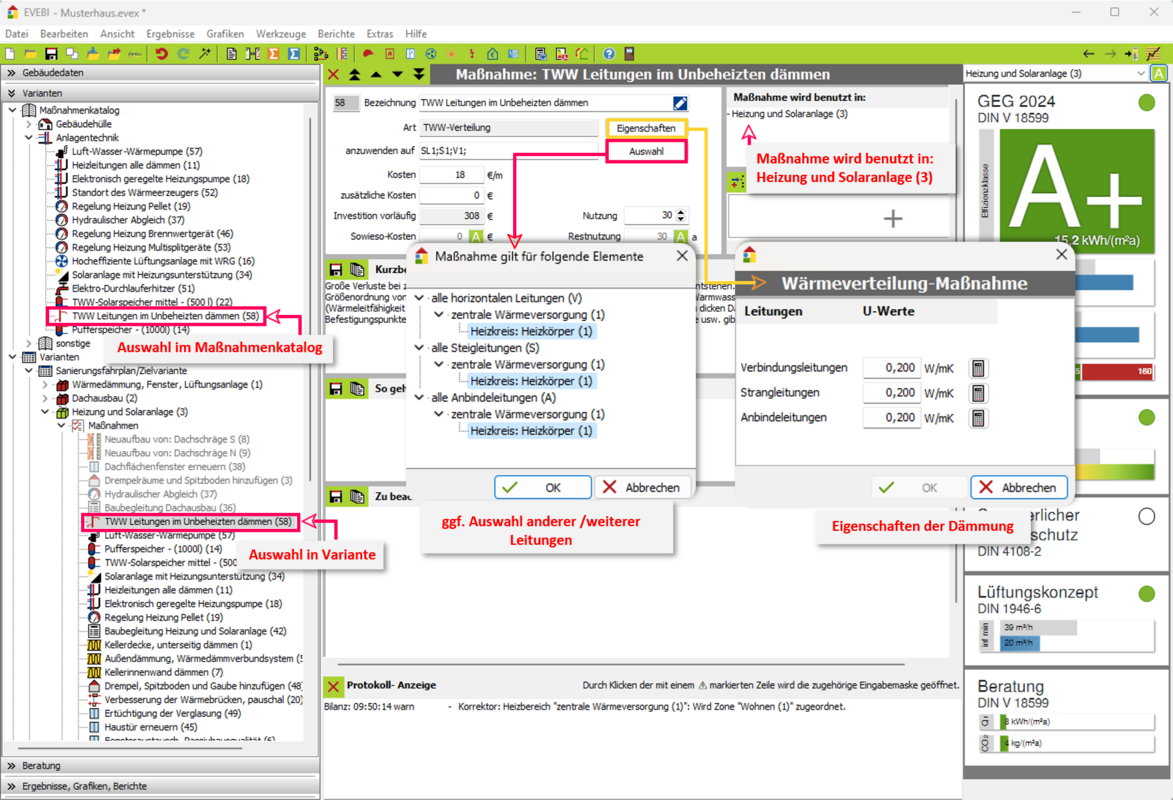
Task: Click the double-up arrow navigation icon
Action: [x=355, y=74]
